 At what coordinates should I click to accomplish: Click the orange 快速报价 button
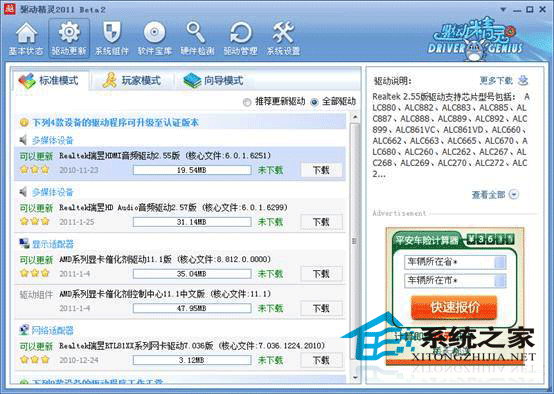pos(454,307)
